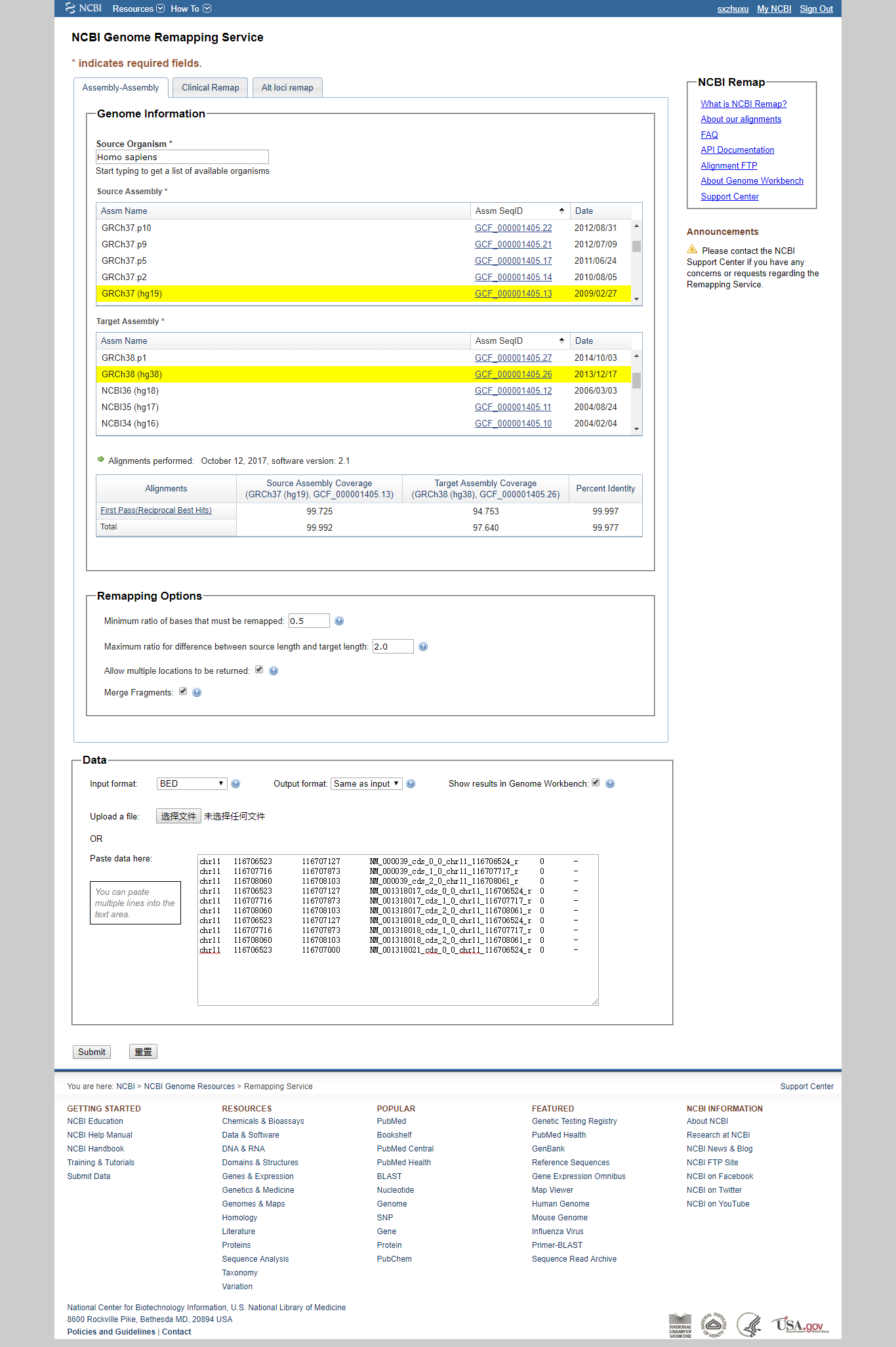
Task: Sort Source Assembly by Date column header
Action: tap(600, 211)
